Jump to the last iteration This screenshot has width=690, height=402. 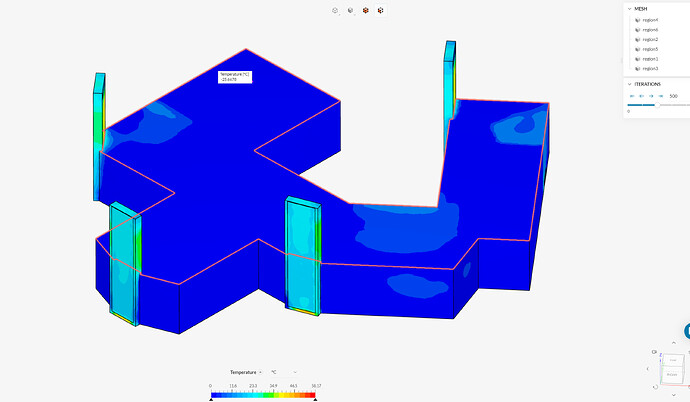pyautogui.click(x=661, y=96)
